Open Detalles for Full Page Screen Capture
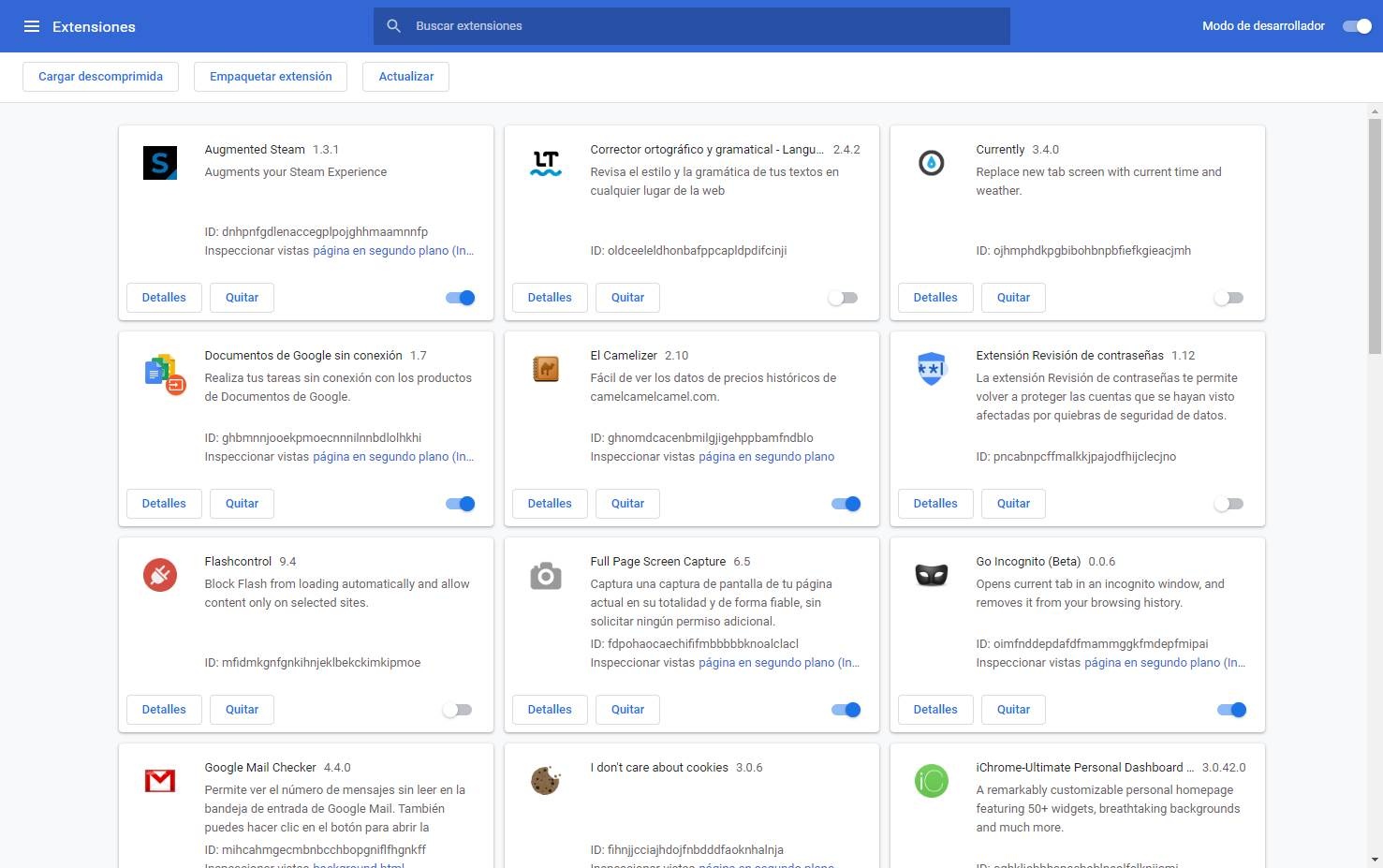The image size is (1383, 868). [550, 710]
